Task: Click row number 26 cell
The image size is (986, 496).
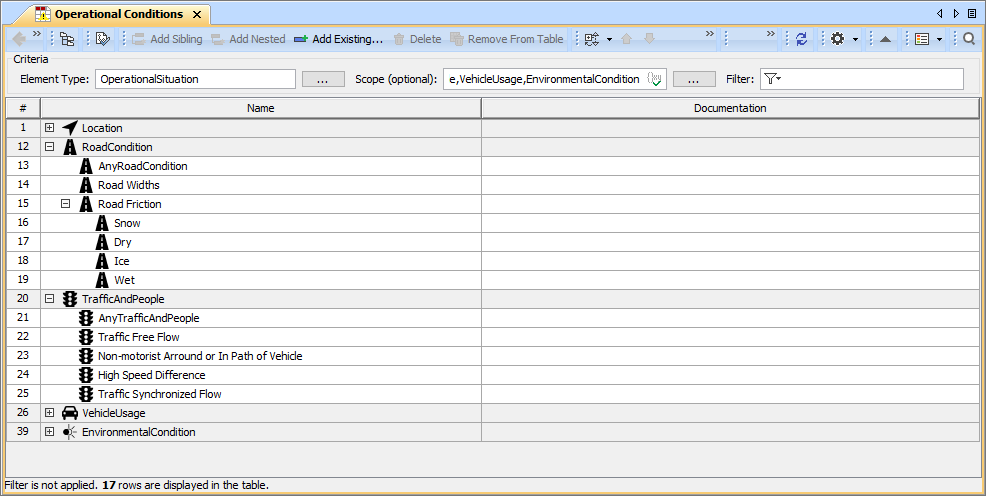Action: coord(23,413)
